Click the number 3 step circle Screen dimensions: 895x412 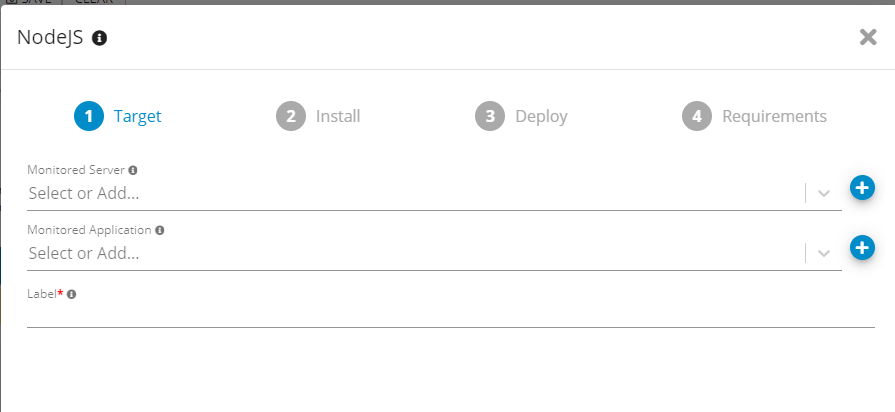coord(489,116)
